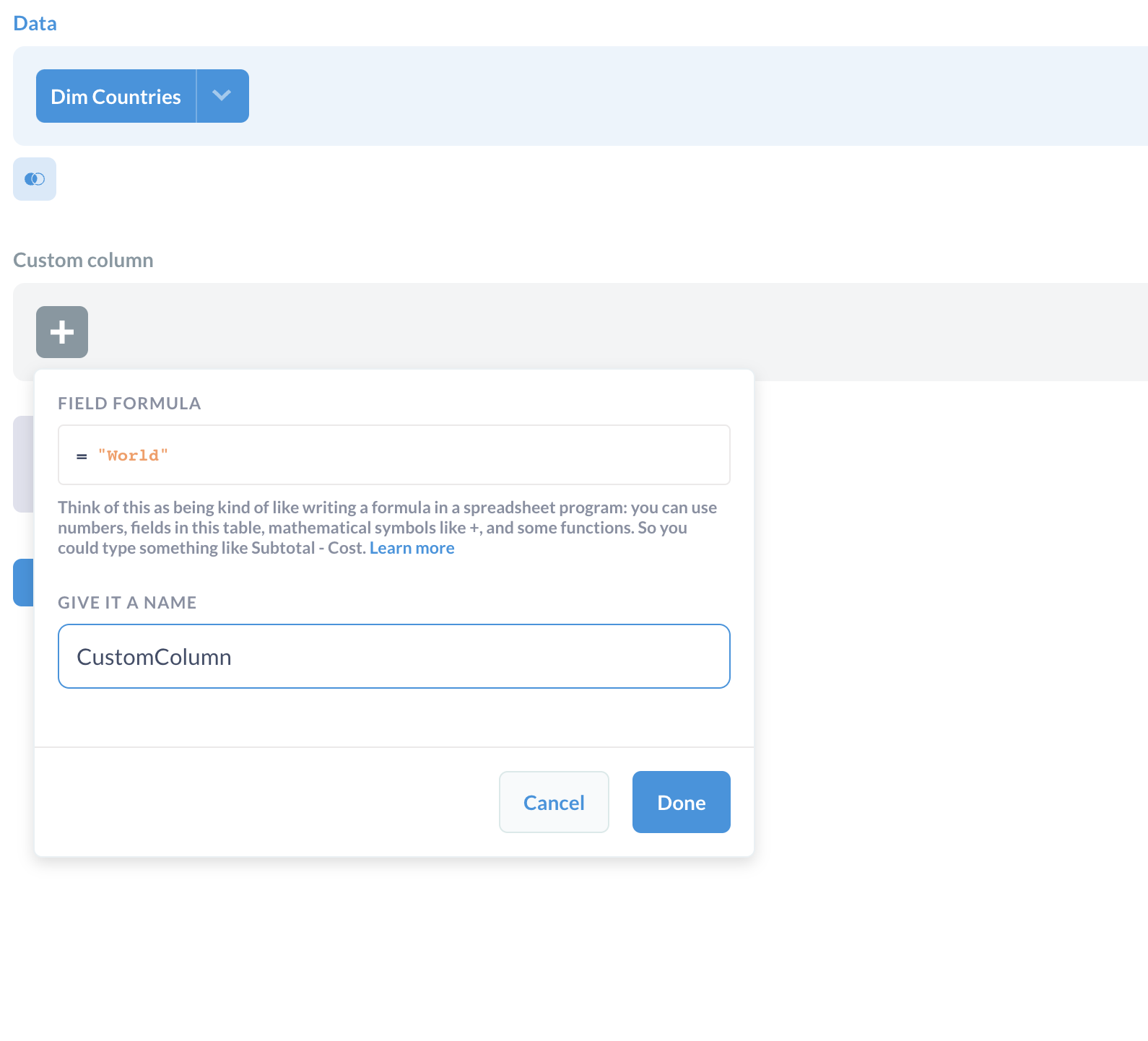Viewport: 1148px width, 1041px height.
Task: Open the Dim Countries table picker
Action: point(116,96)
